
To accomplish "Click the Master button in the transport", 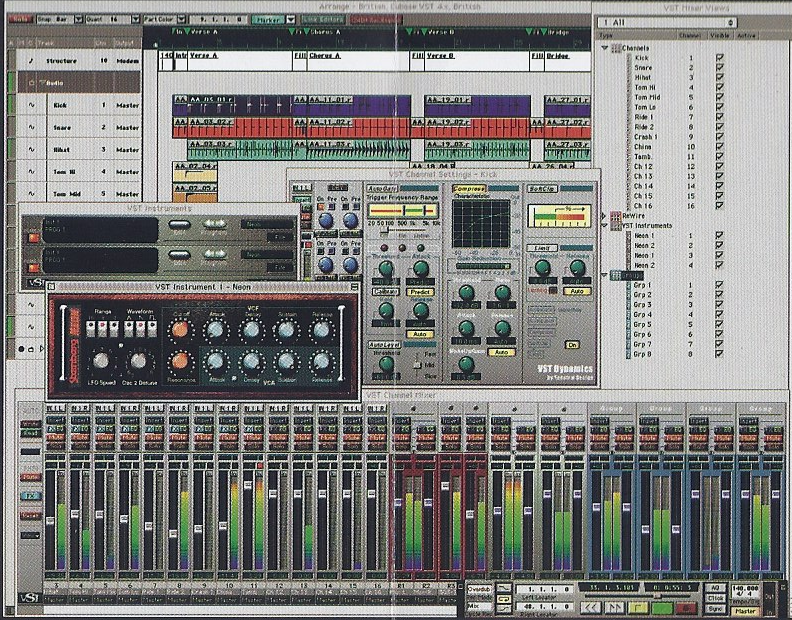I will [746, 611].
